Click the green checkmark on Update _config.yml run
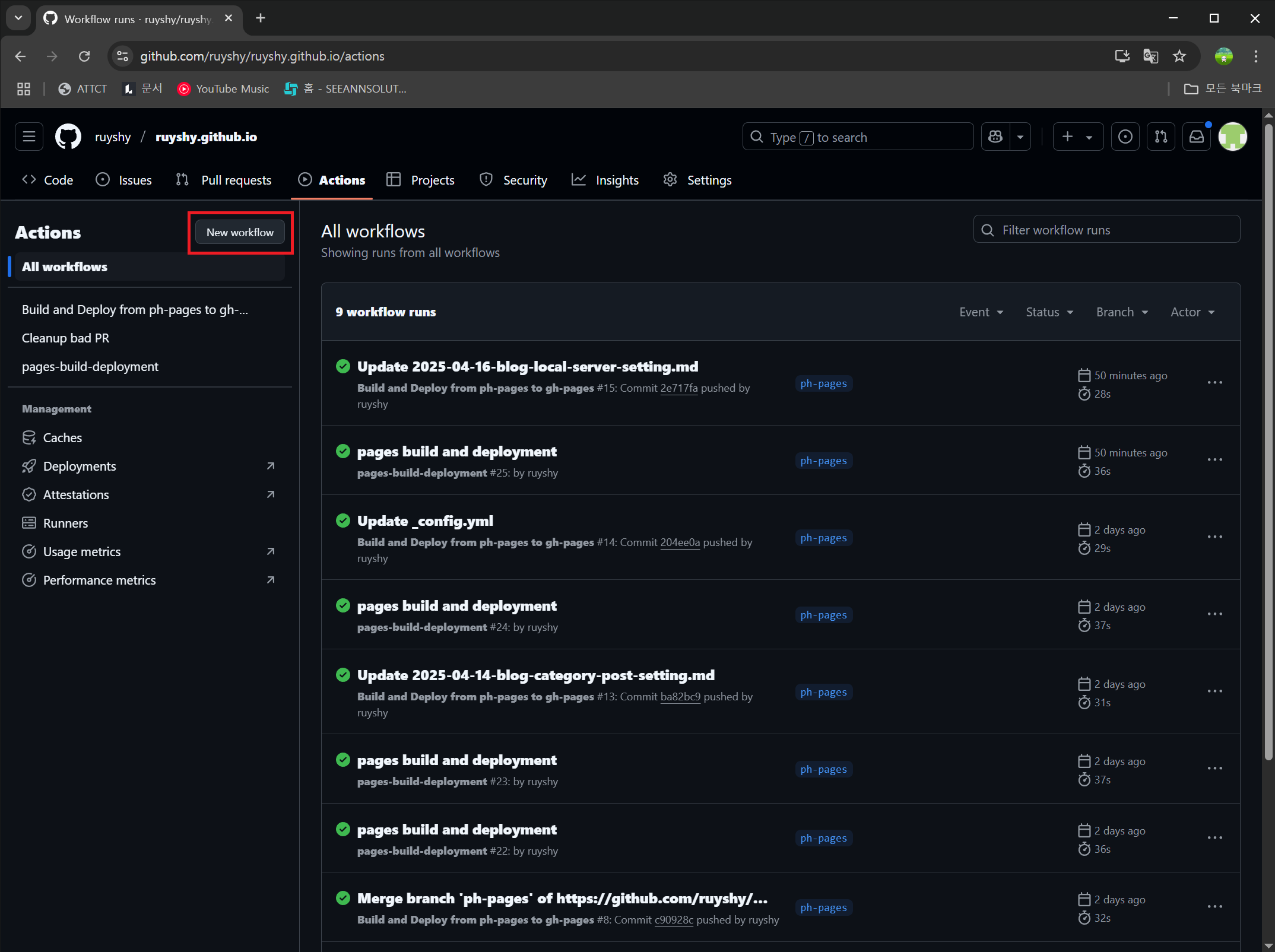 click(342, 521)
